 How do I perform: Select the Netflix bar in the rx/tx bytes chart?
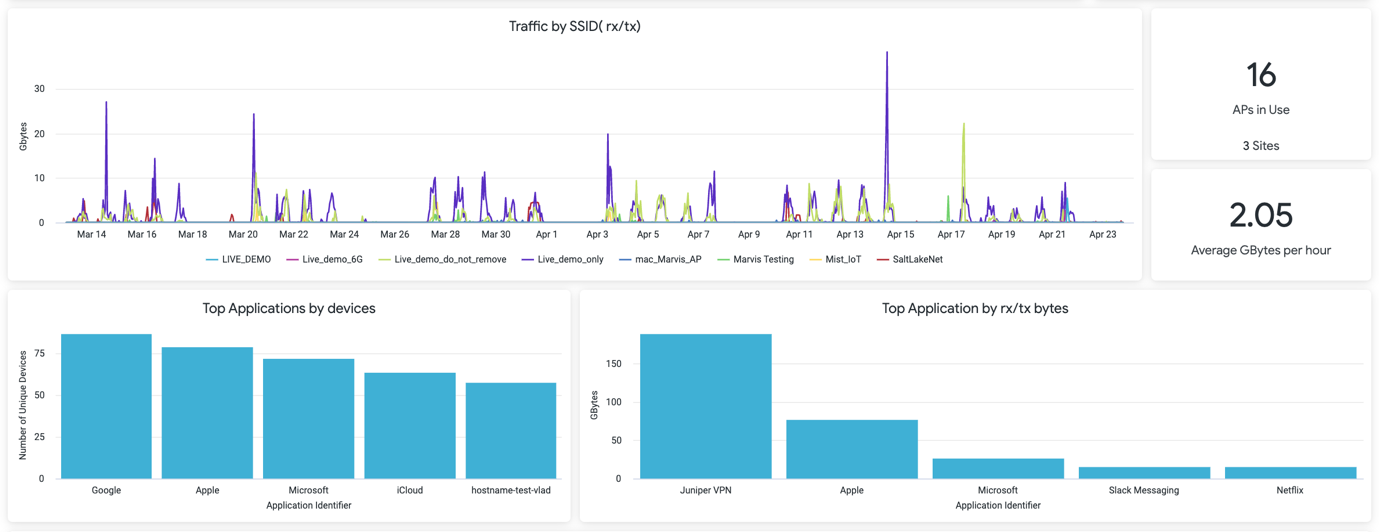1290,473
